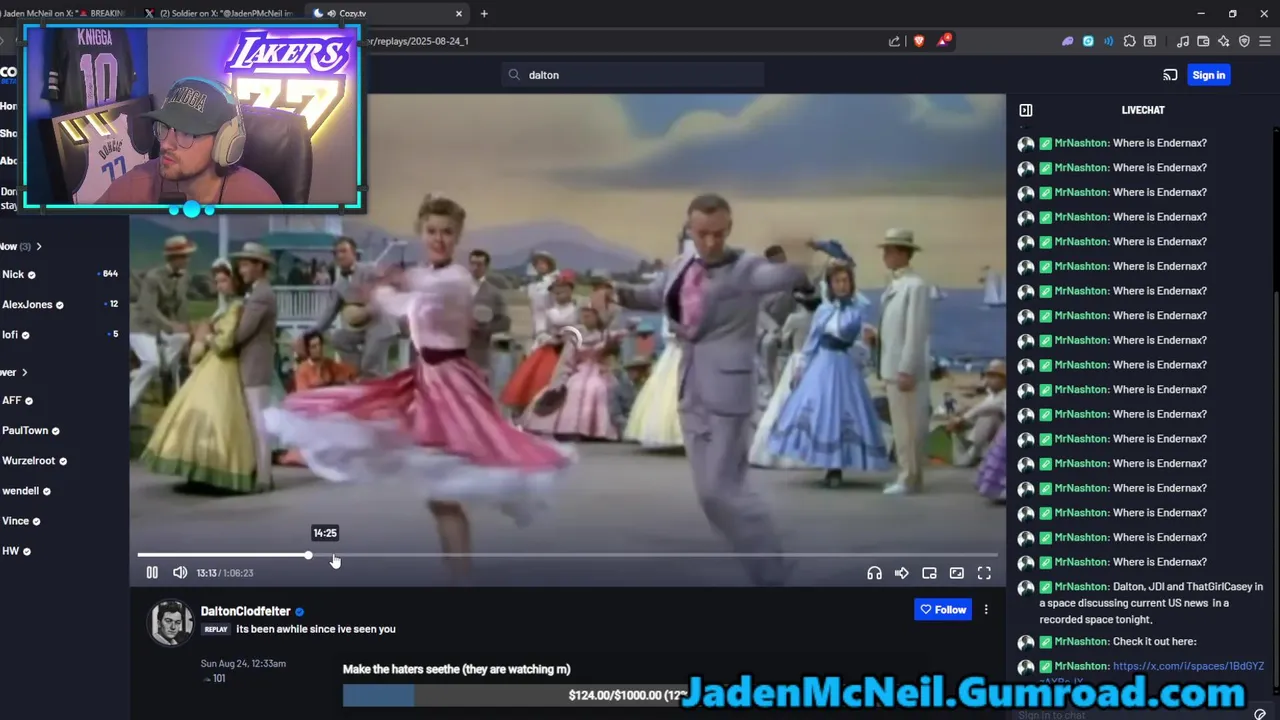Click the search box containing dalton
The image size is (1280, 720).
633,75
